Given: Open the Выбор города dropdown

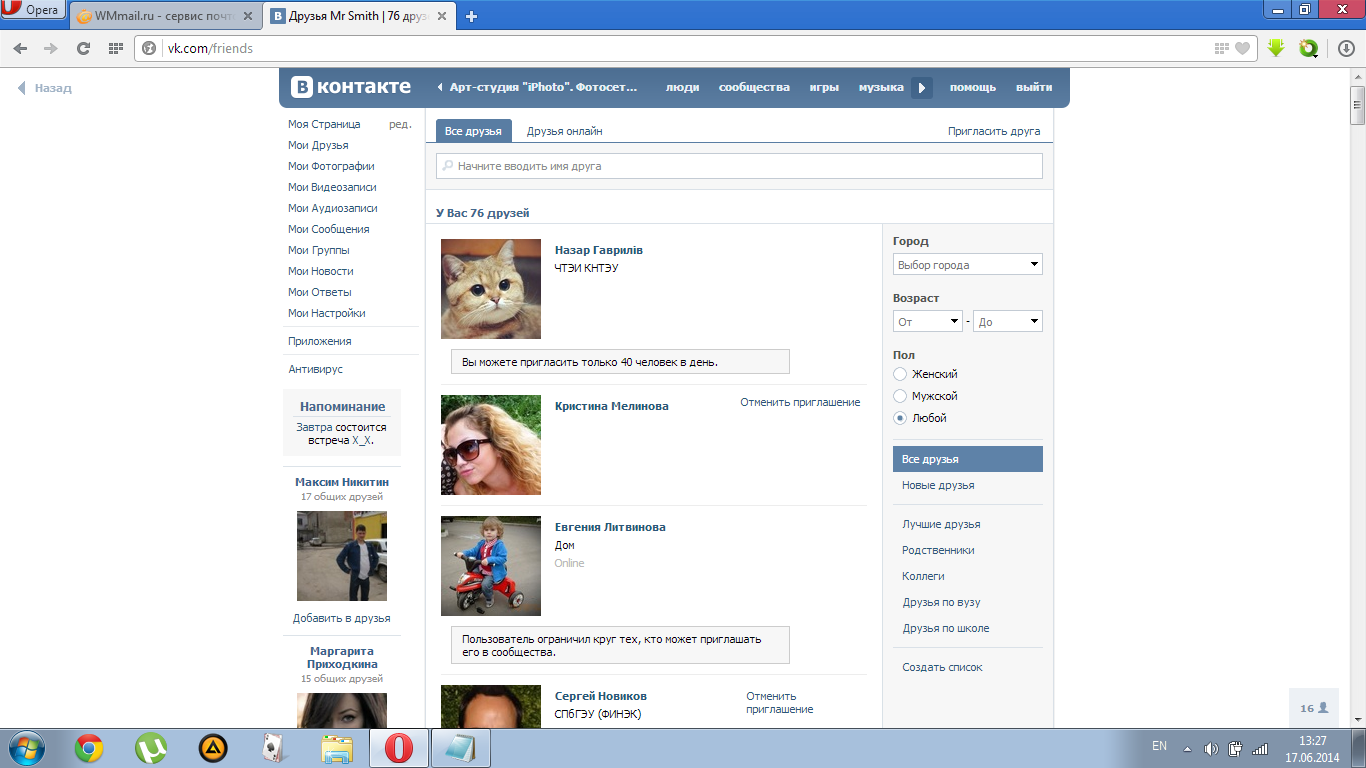Looking at the screenshot, I should pyautogui.click(x=968, y=265).
